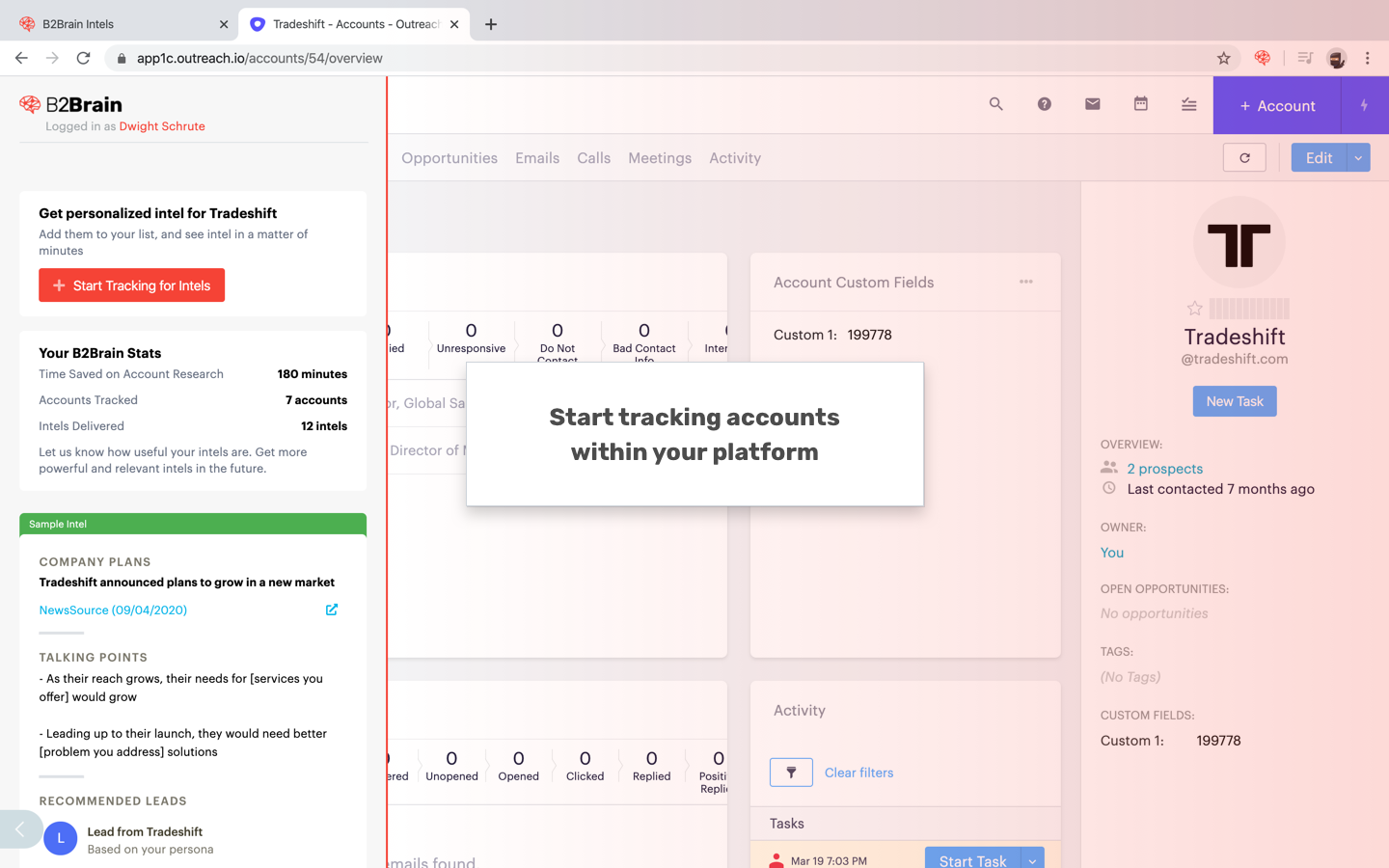Click the Opened emails stat
The width and height of the screenshot is (1389, 868).
tap(519, 767)
